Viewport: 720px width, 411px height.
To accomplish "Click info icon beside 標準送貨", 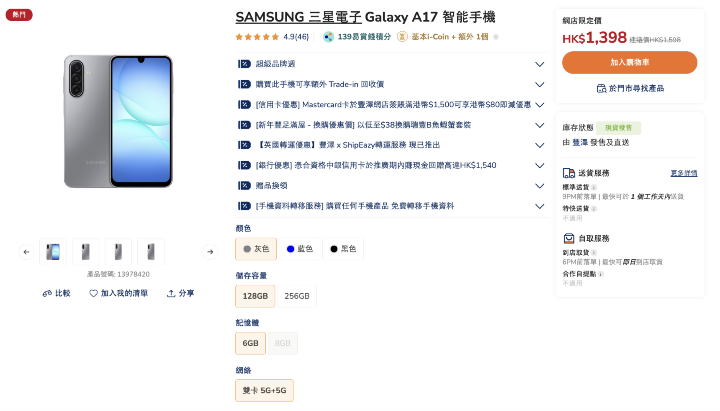I will (x=594, y=187).
